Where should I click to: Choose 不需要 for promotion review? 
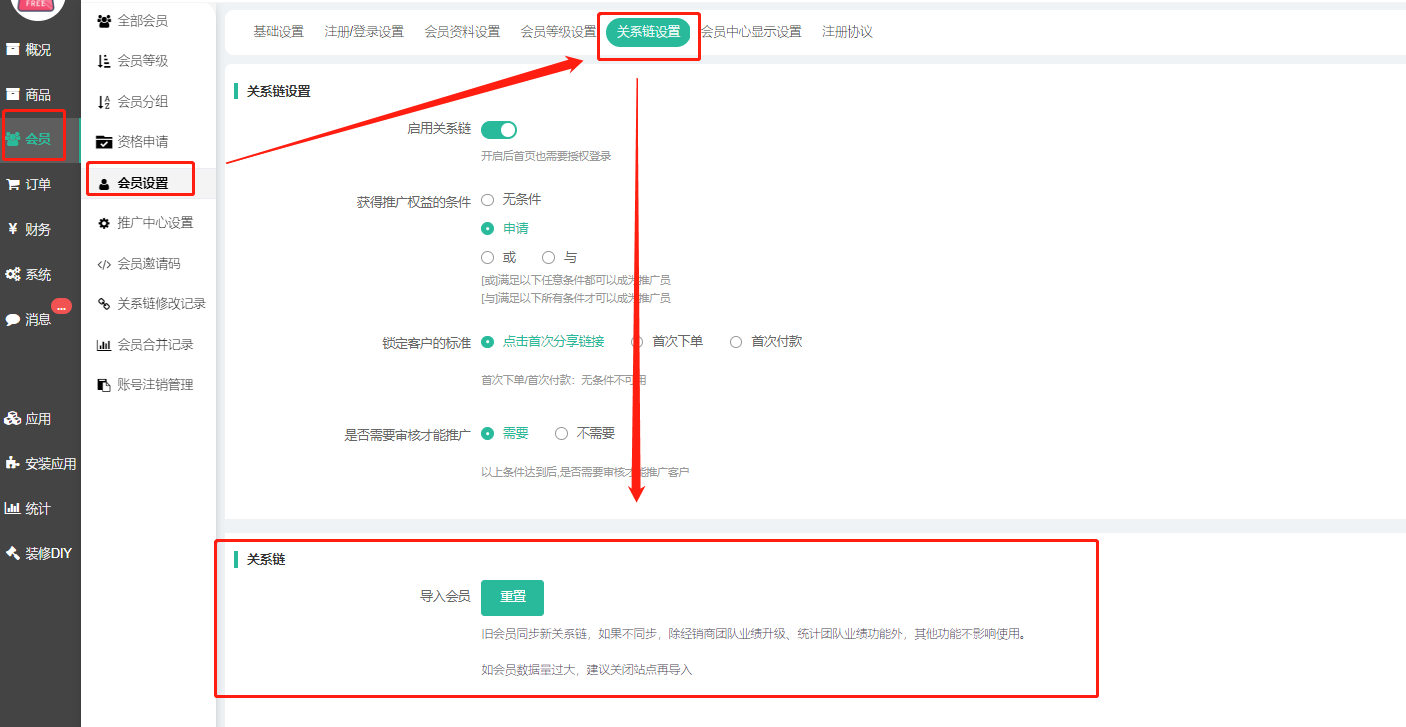click(561, 434)
